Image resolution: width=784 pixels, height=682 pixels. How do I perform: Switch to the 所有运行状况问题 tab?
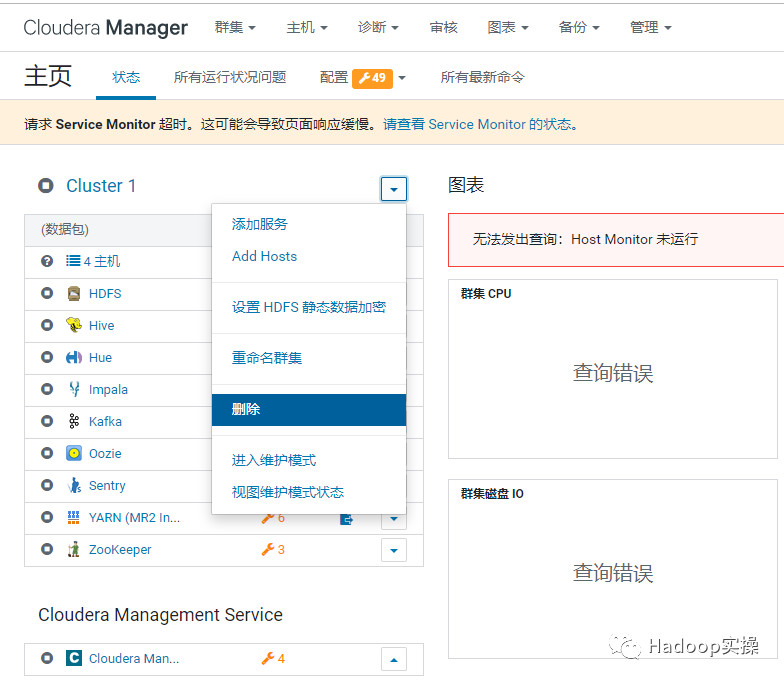point(230,77)
